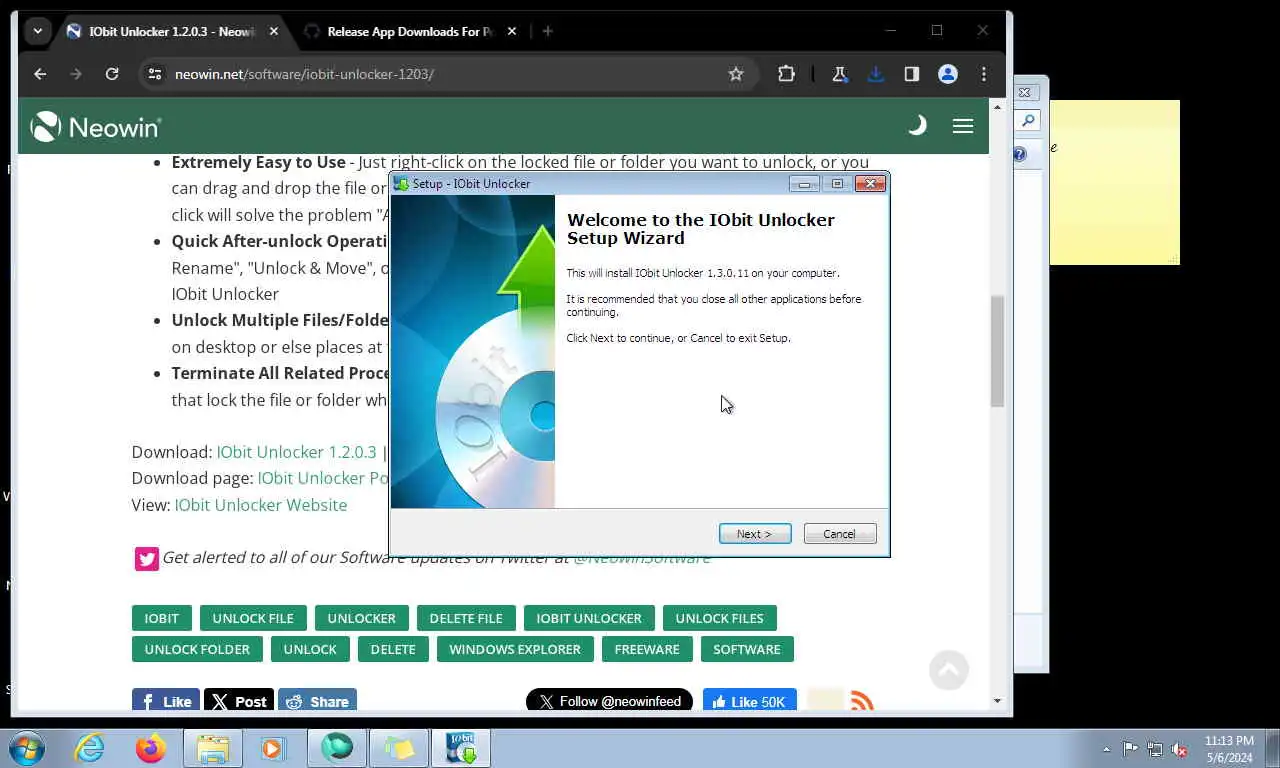Image resolution: width=1280 pixels, height=768 pixels.
Task: Select the DELETE tag
Action: (x=393, y=649)
